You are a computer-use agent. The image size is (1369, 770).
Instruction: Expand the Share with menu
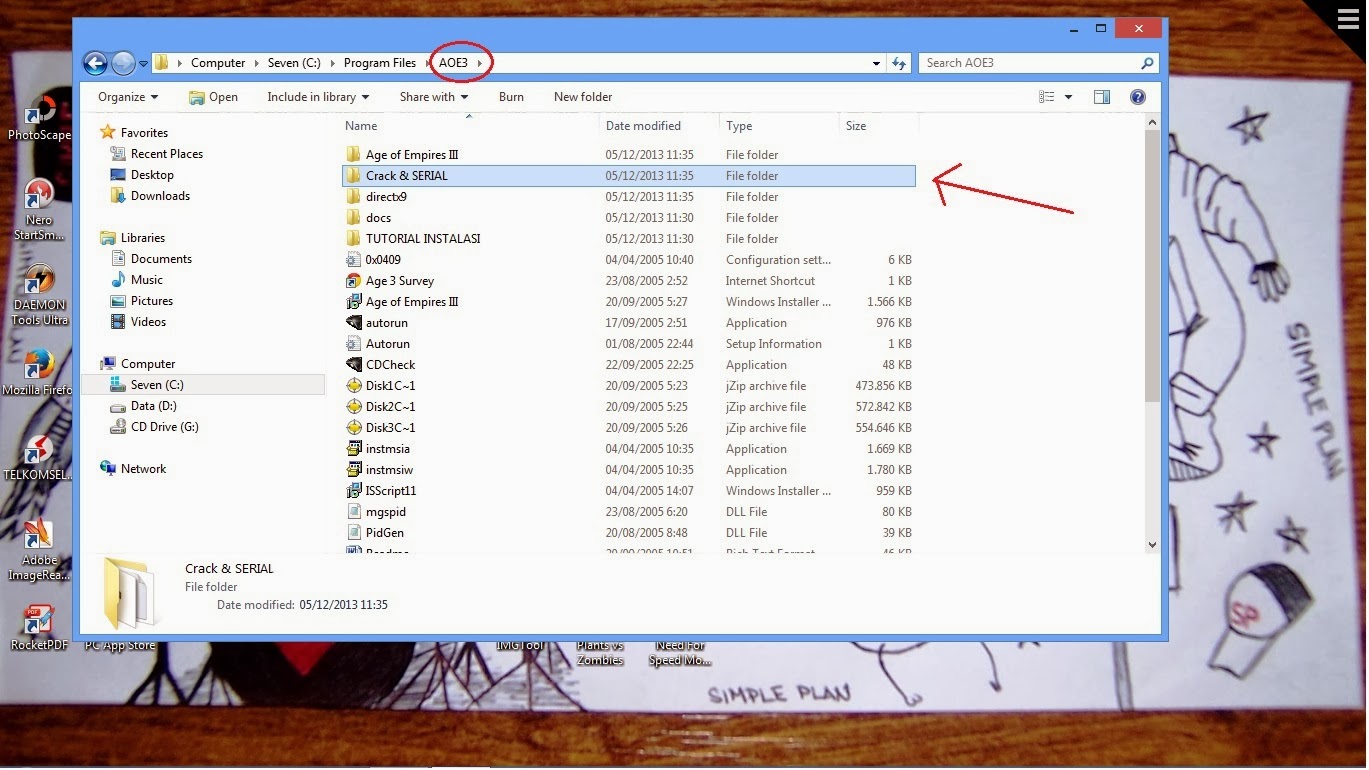(x=433, y=97)
